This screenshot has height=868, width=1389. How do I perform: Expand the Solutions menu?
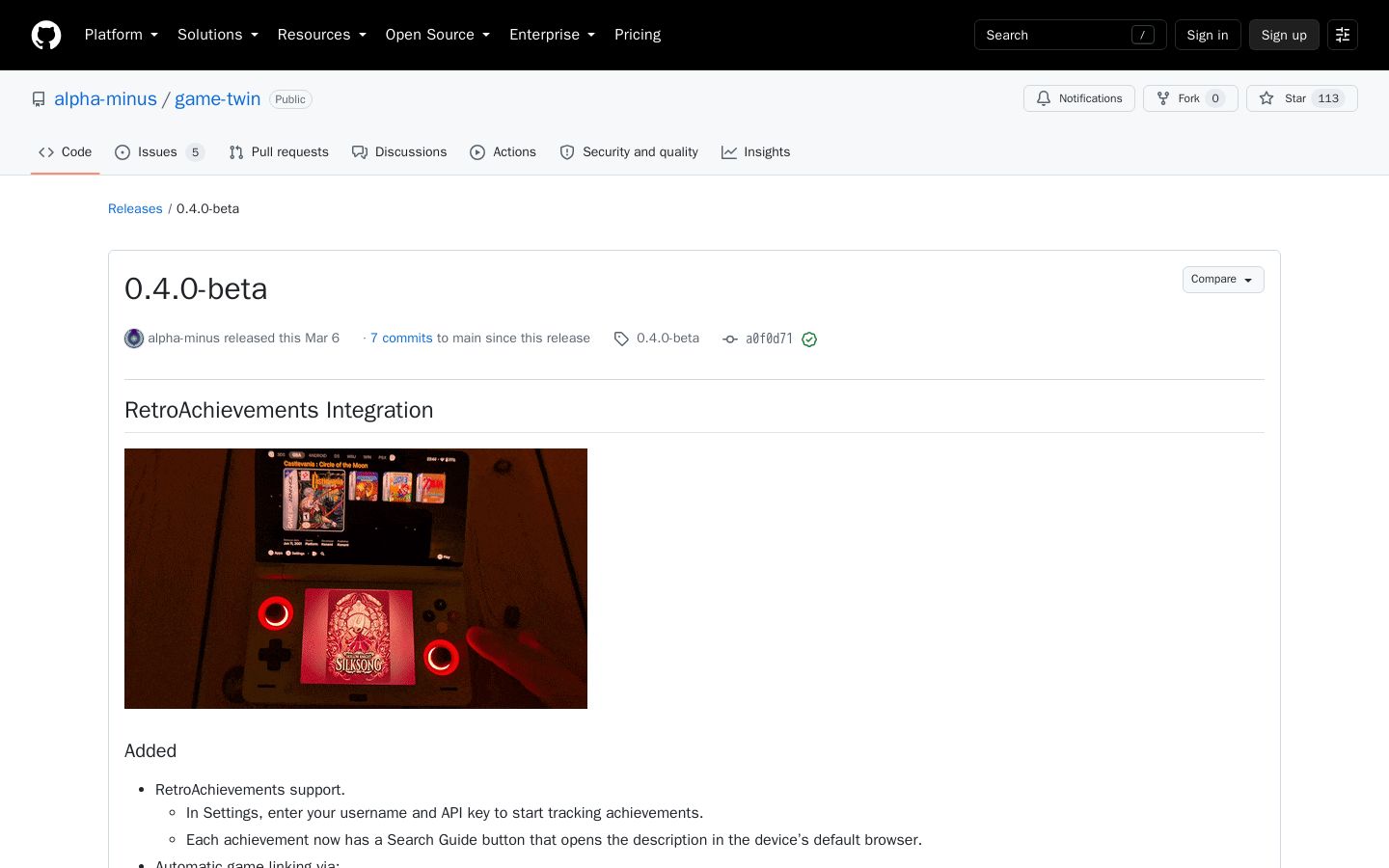[x=218, y=35]
